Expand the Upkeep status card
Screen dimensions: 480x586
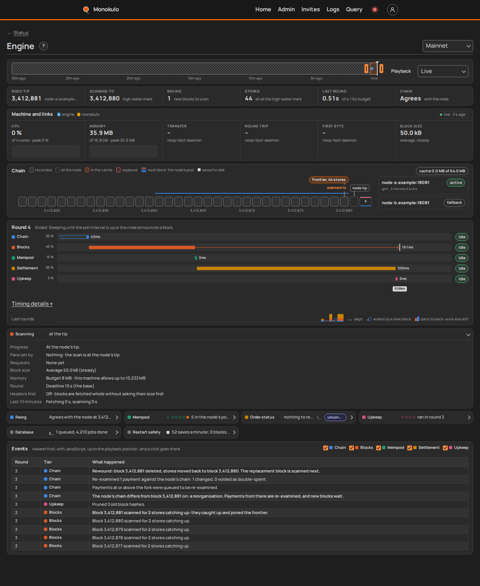click(x=416, y=417)
